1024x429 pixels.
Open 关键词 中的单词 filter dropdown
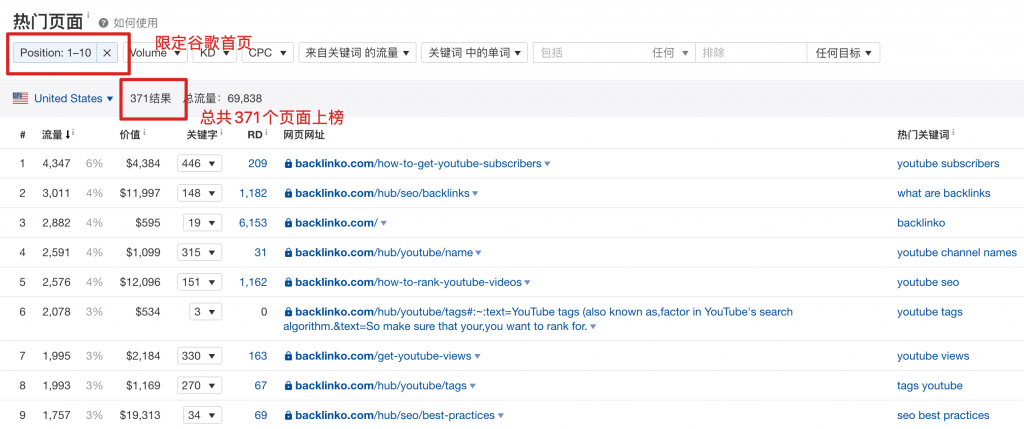click(x=474, y=53)
